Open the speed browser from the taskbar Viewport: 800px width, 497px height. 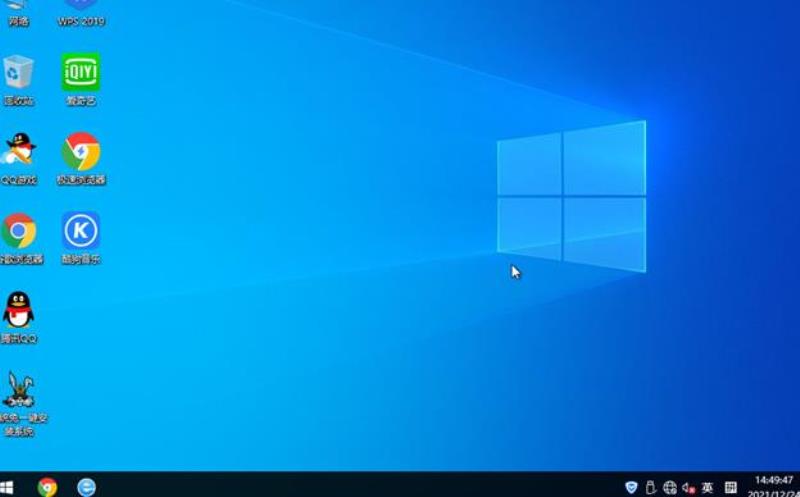click(x=47, y=487)
